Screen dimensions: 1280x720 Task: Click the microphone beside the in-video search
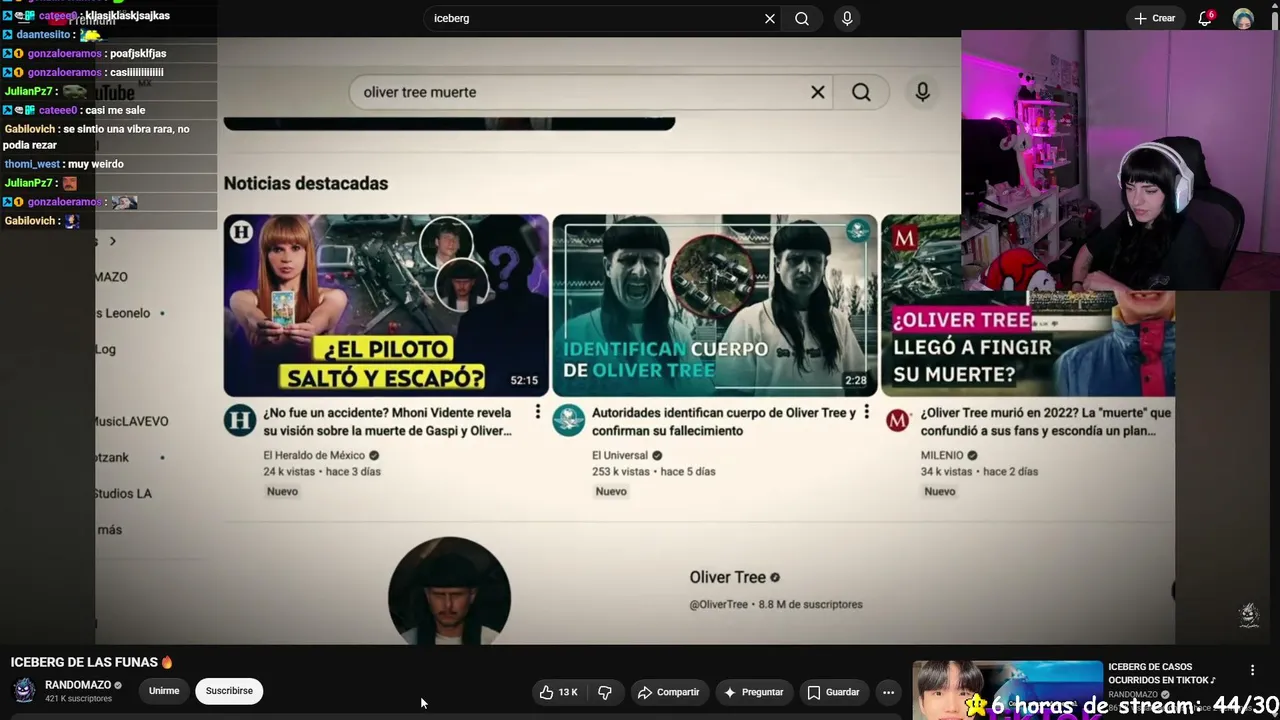[922, 92]
